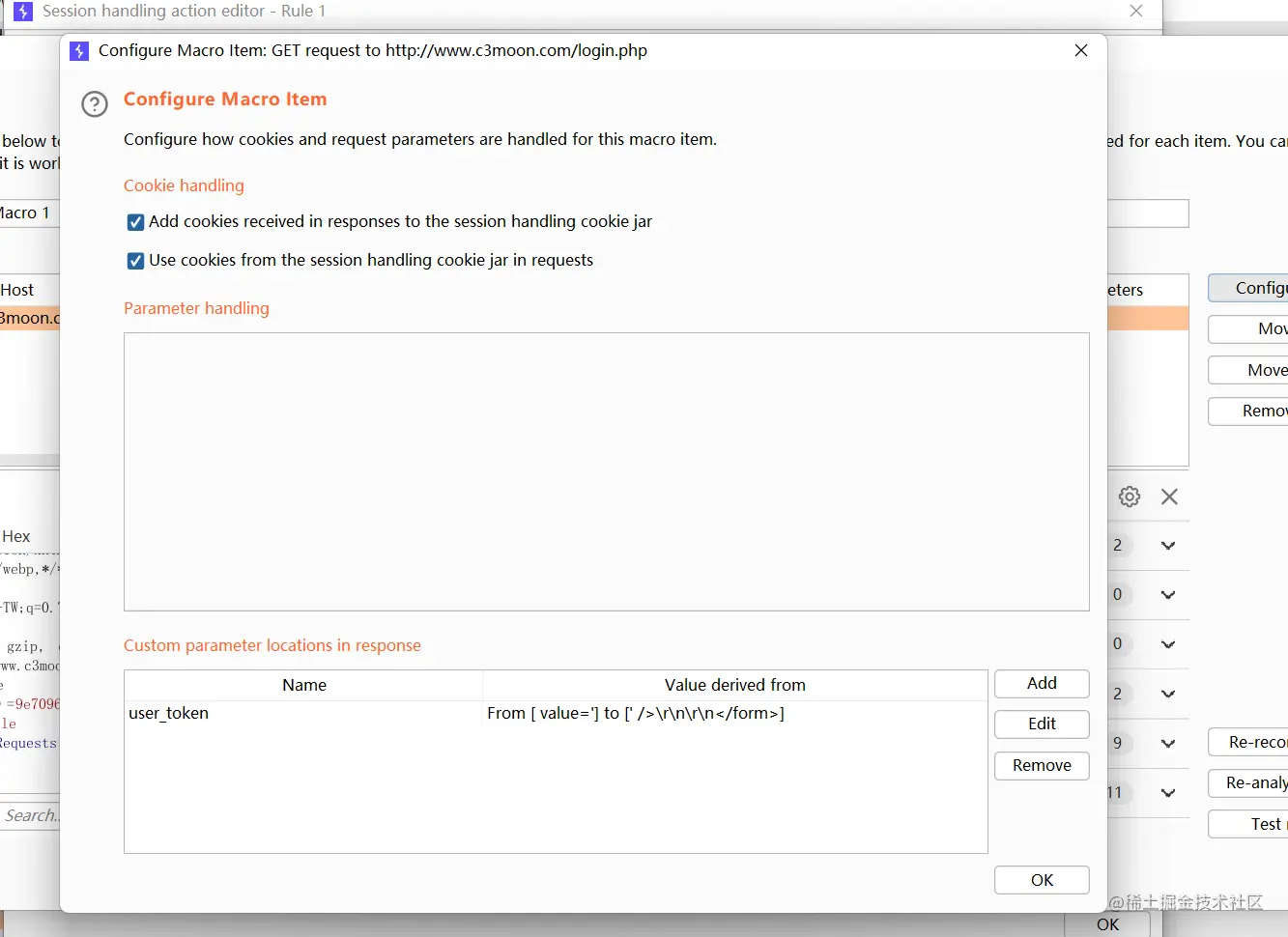The image size is (1288, 937).
Task: Click the Name column header
Action: 303,685
